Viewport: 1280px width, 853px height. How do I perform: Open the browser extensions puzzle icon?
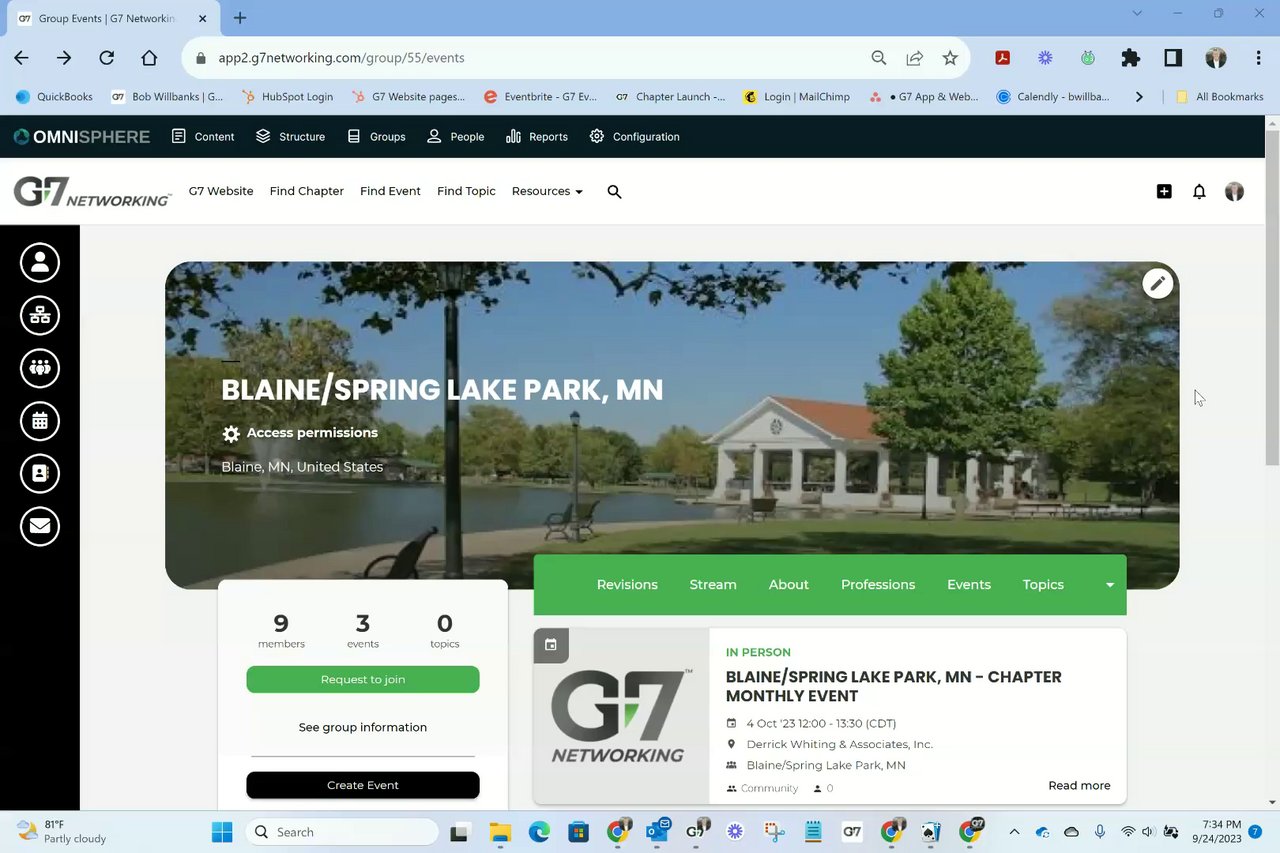1130,58
